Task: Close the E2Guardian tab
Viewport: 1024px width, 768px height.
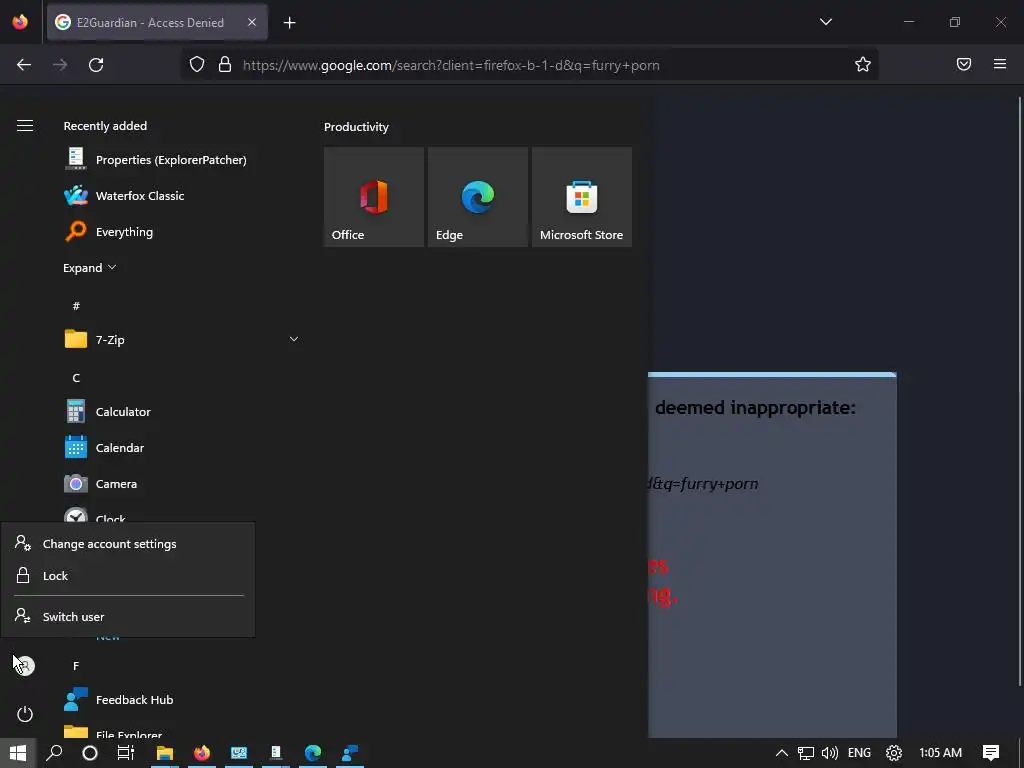Action: (252, 23)
